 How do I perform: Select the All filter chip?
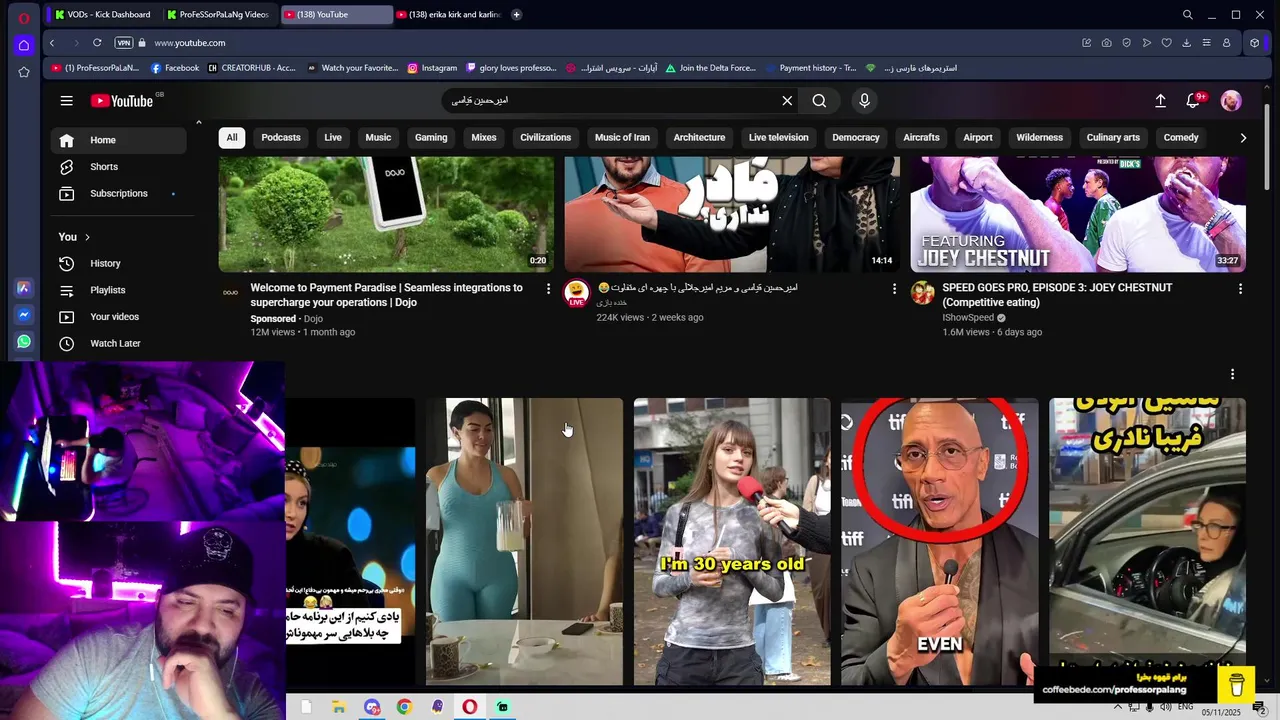232,138
